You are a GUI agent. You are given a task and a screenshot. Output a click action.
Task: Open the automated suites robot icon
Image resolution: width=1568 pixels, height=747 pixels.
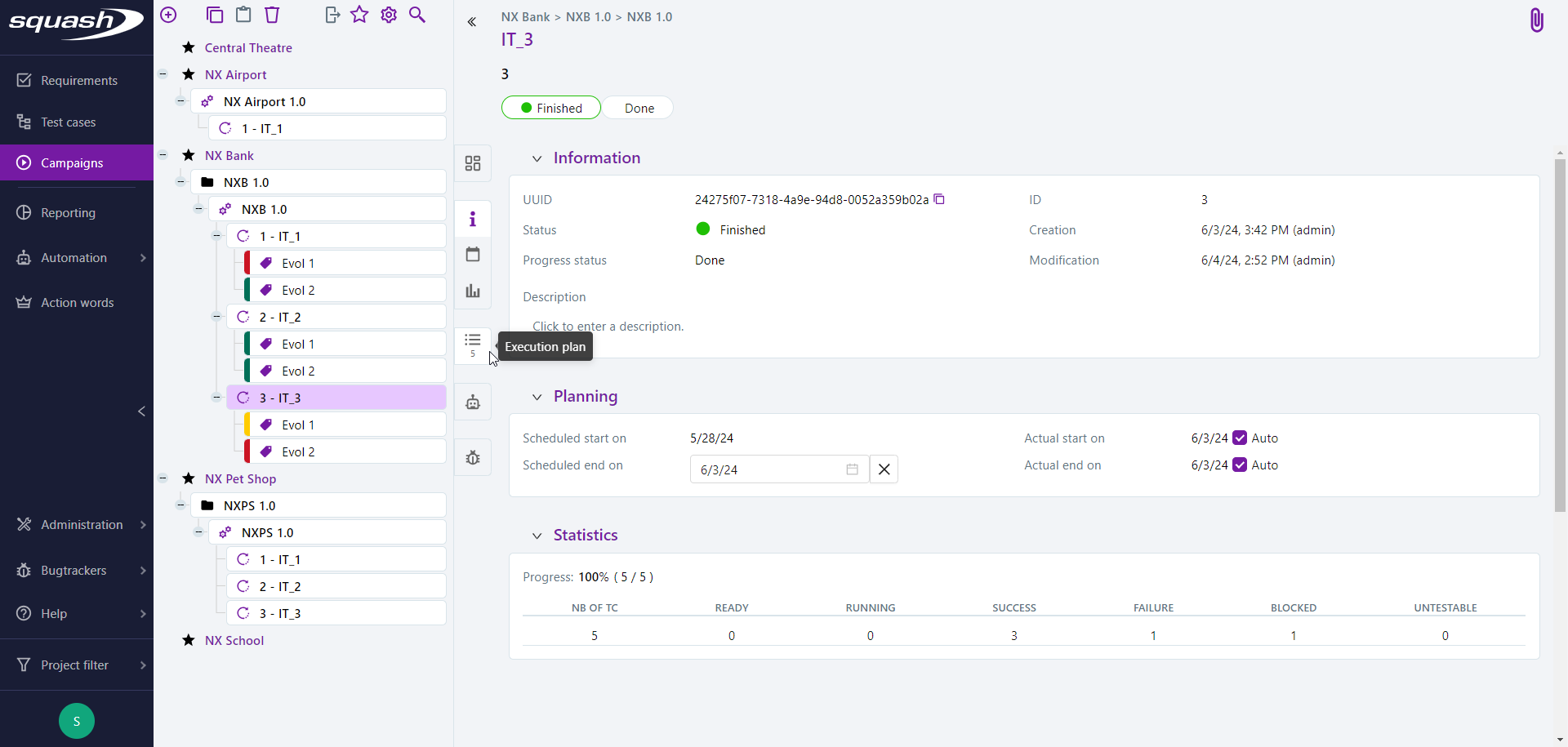click(x=473, y=402)
